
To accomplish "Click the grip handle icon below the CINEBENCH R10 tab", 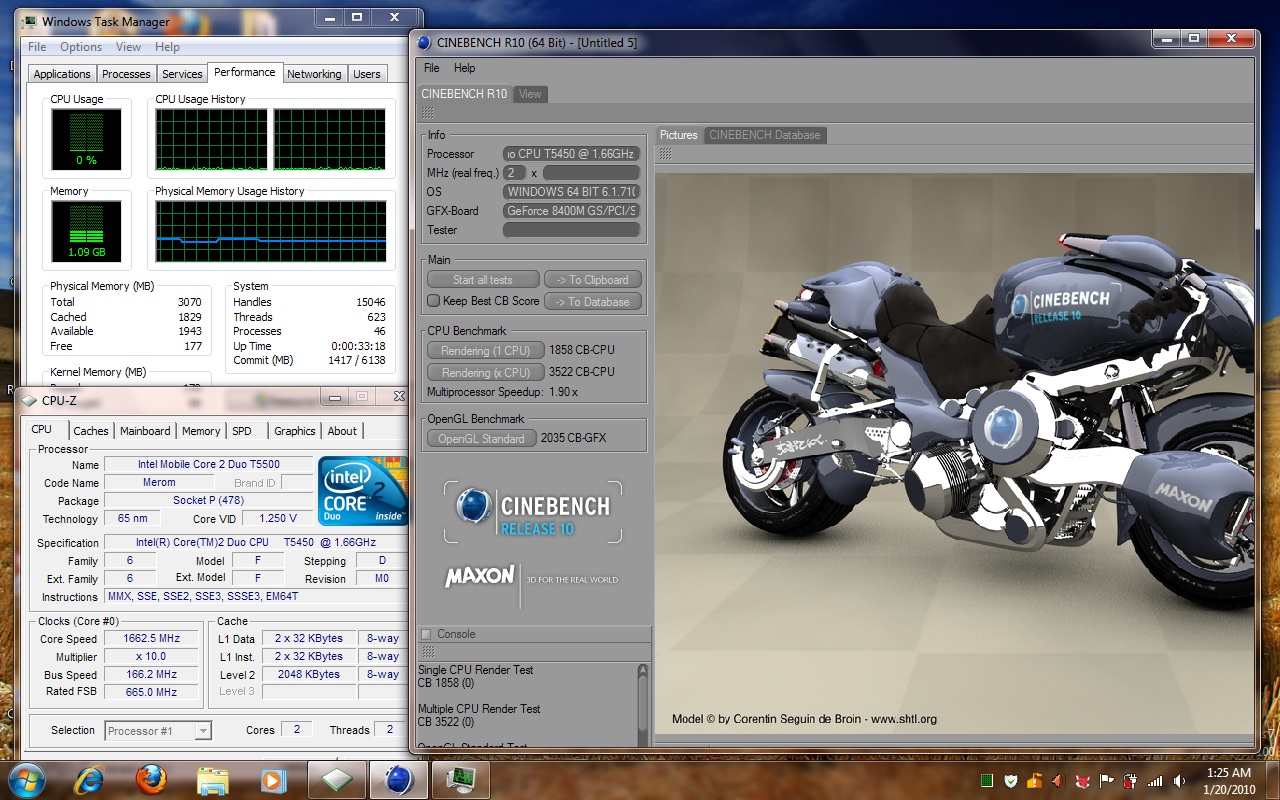I will (x=427, y=113).
